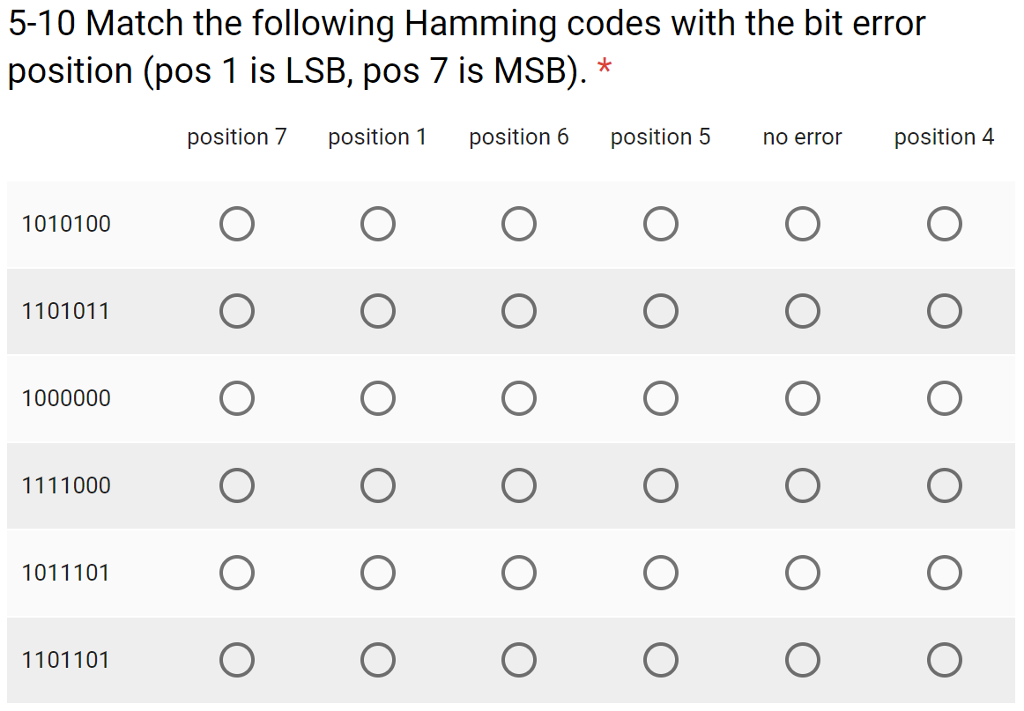Mark position 5 for code 1101011
This screenshot has width=1024, height=711.
click(x=660, y=311)
